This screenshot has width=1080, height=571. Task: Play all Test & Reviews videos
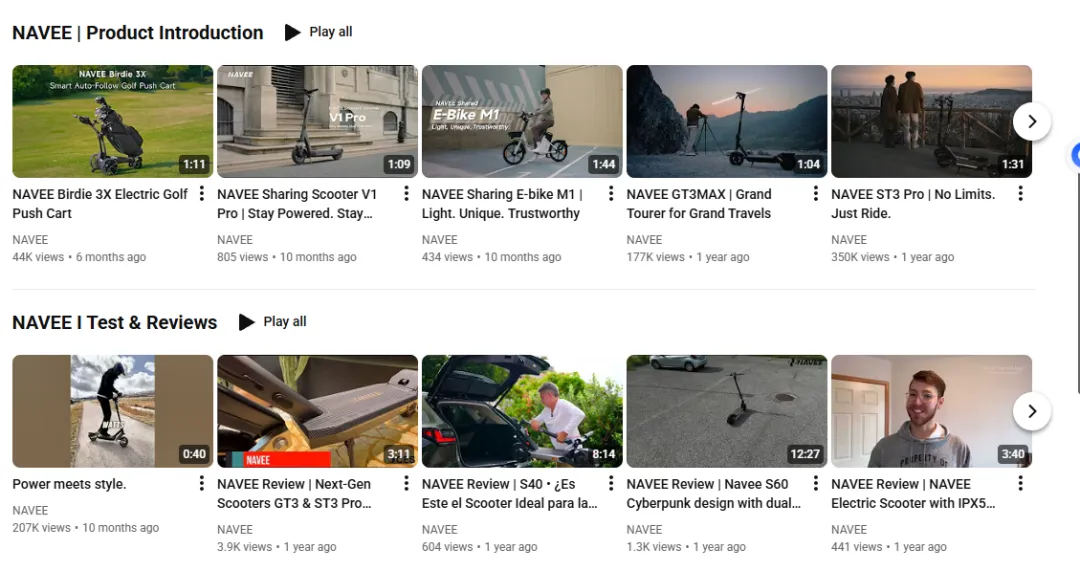pyautogui.click(x=273, y=322)
